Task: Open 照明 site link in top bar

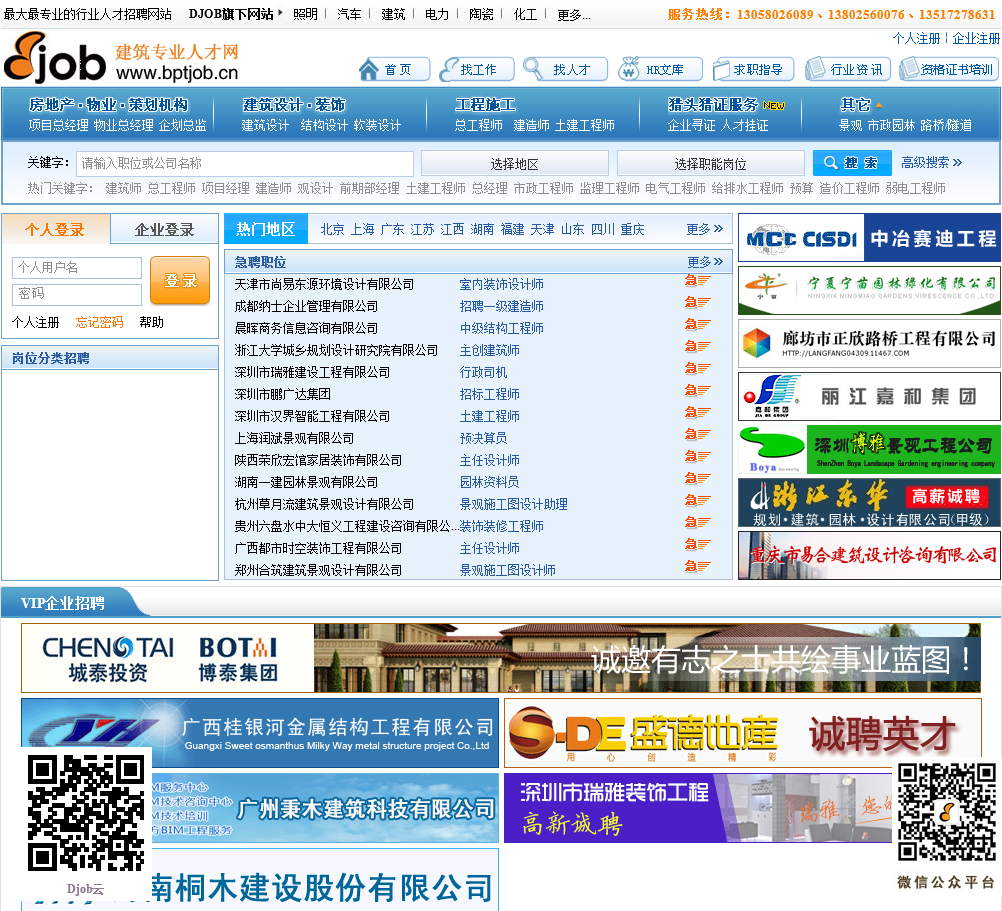Action: (x=305, y=14)
